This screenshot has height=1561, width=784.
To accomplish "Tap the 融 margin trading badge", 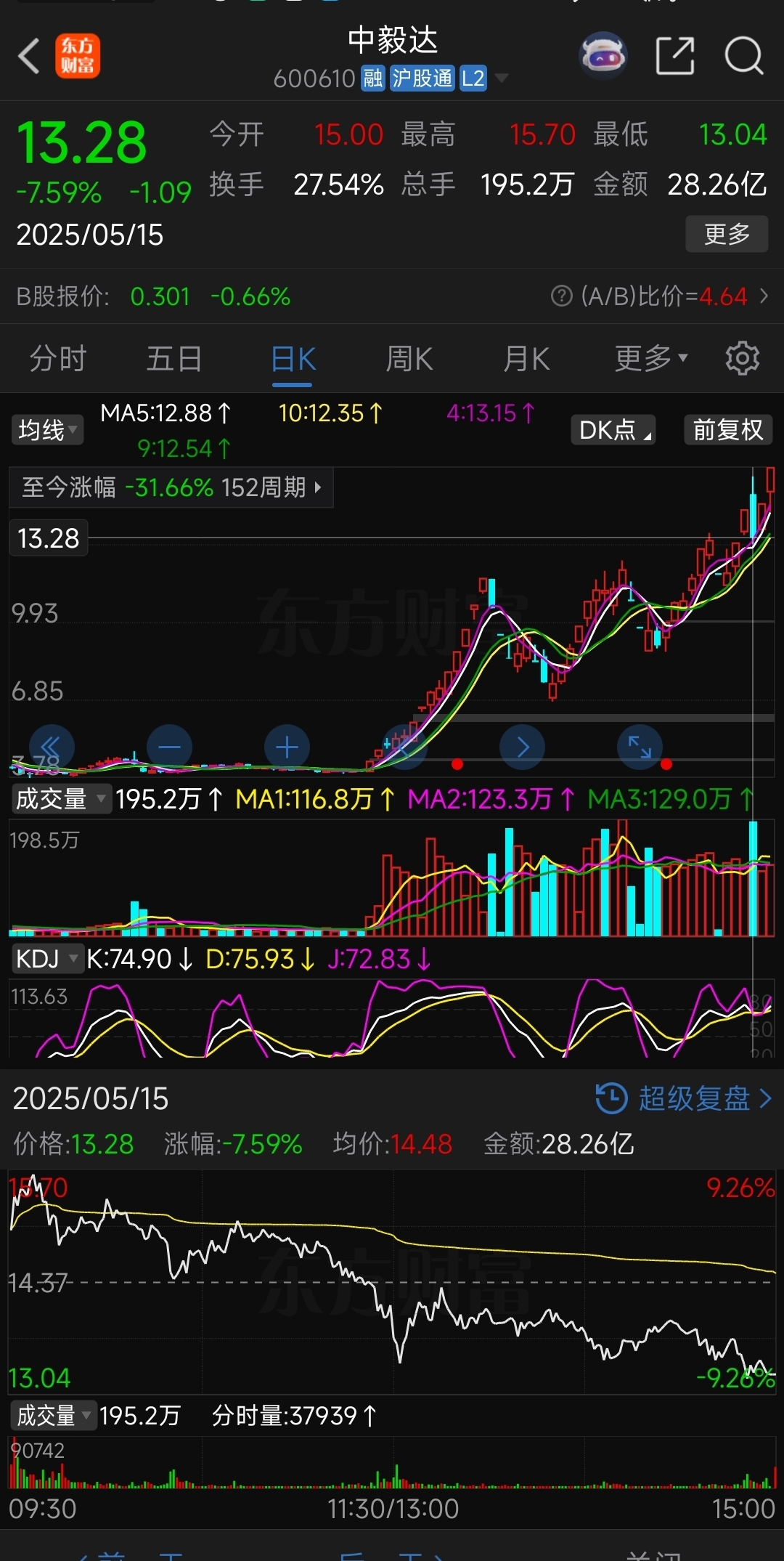I will (x=373, y=78).
